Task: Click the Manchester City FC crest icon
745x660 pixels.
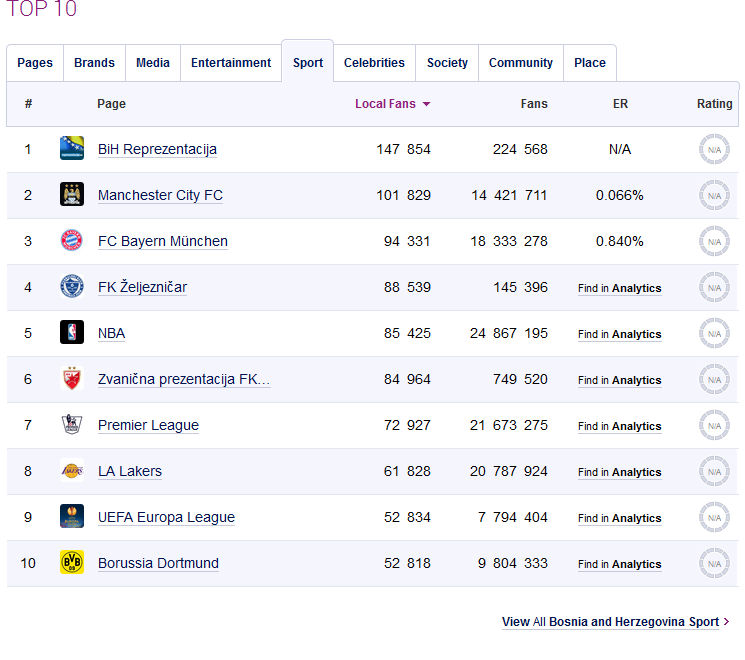Action: [72, 195]
